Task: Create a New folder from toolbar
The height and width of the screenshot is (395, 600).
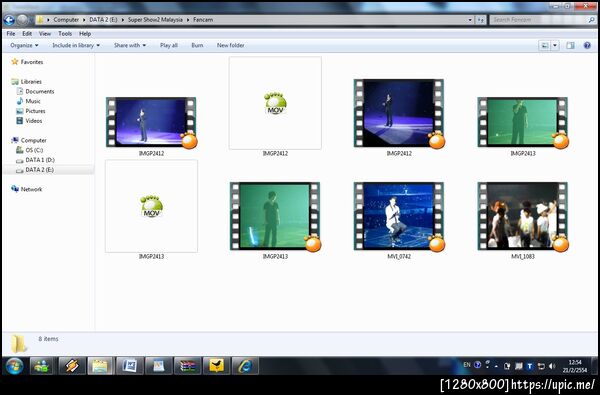Action: 230,45
